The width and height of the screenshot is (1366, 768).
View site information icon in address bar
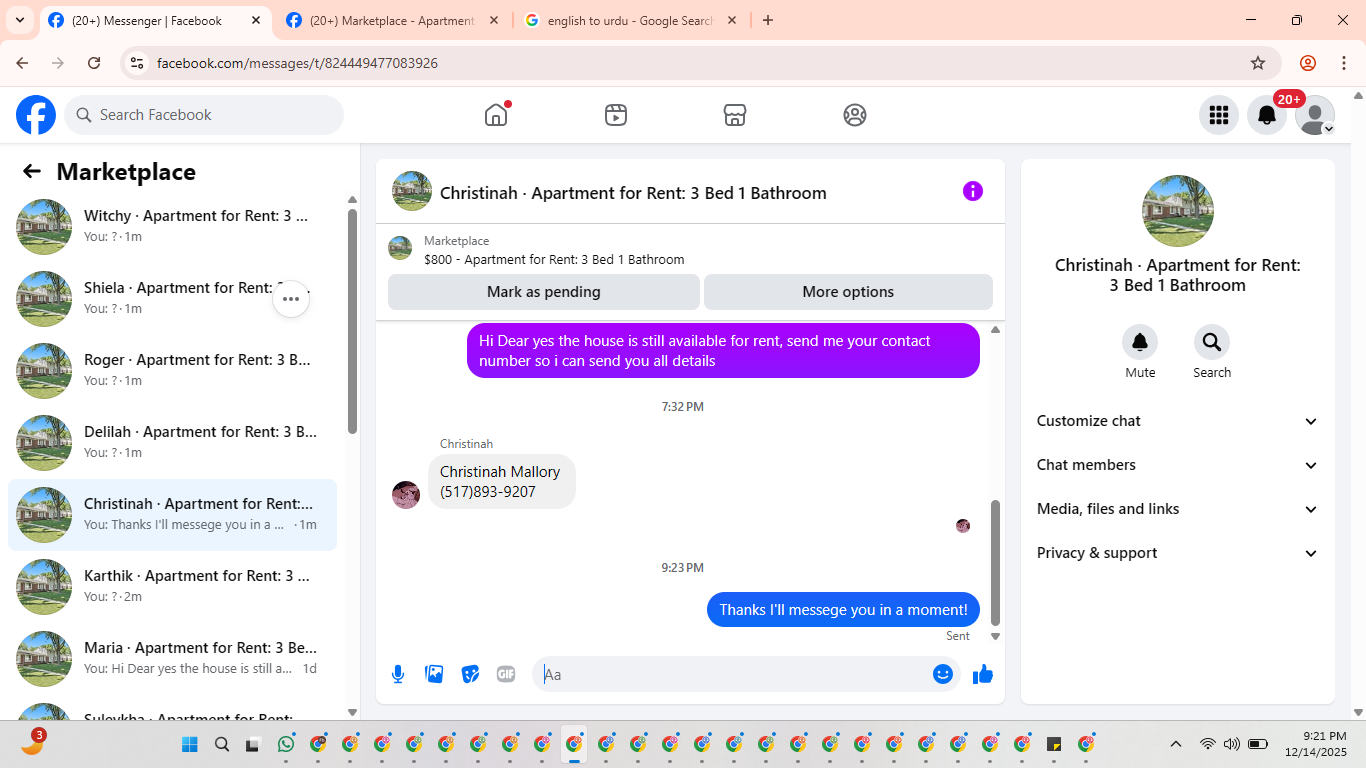[137, 63]
